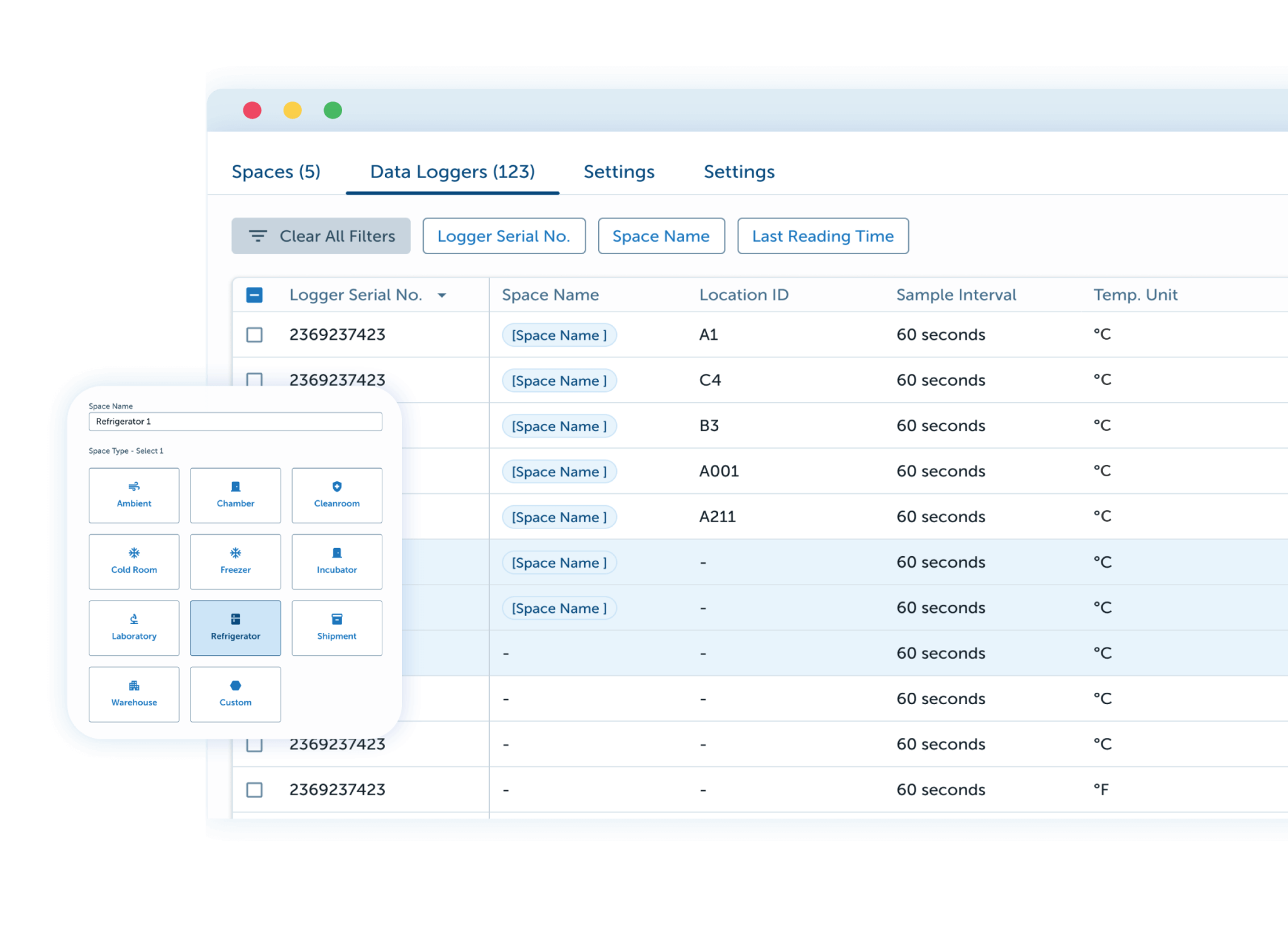Toggle the select-all header checkbox
The image size is (1288, 952).
pos(254,295)
